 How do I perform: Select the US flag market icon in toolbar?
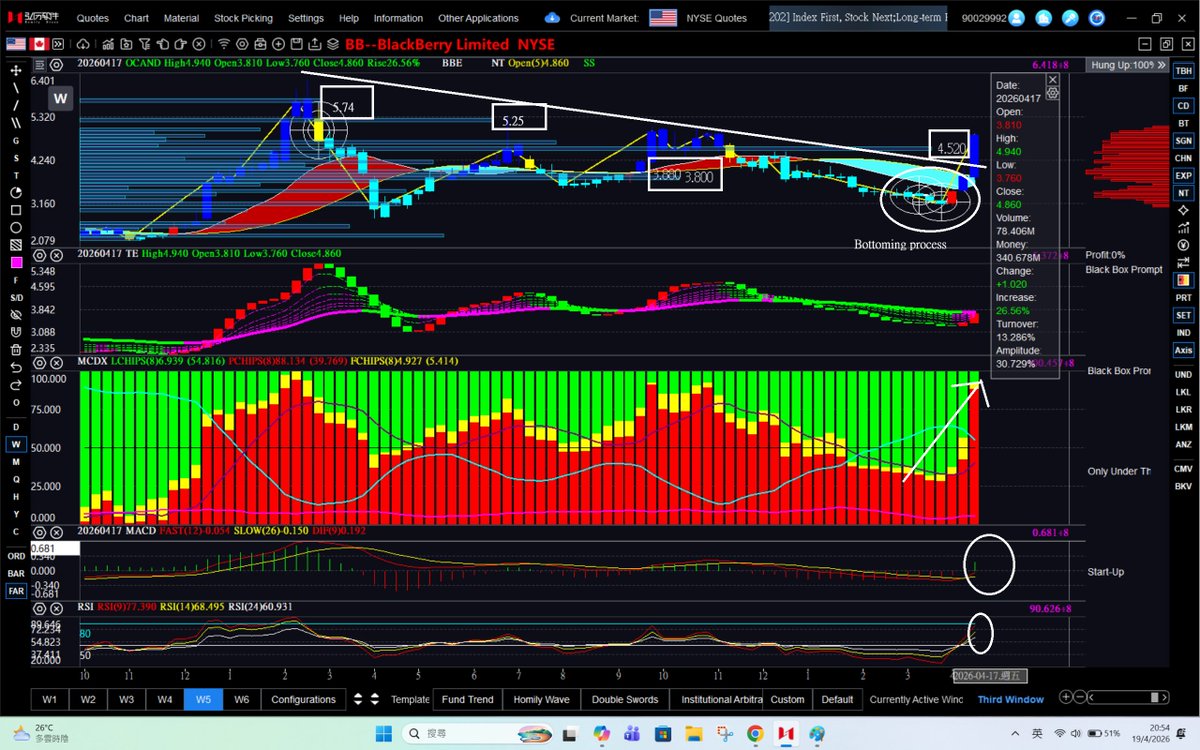coord(16,44)
